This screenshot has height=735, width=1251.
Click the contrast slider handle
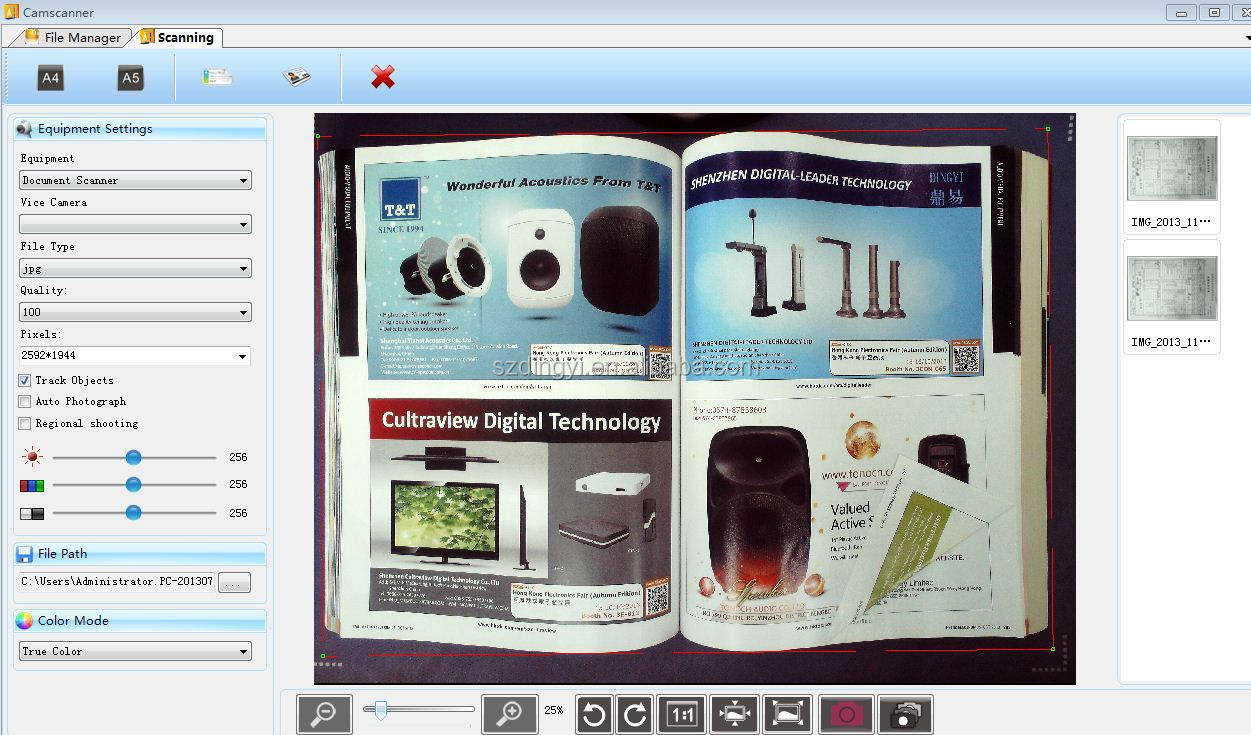click(133, 513)
